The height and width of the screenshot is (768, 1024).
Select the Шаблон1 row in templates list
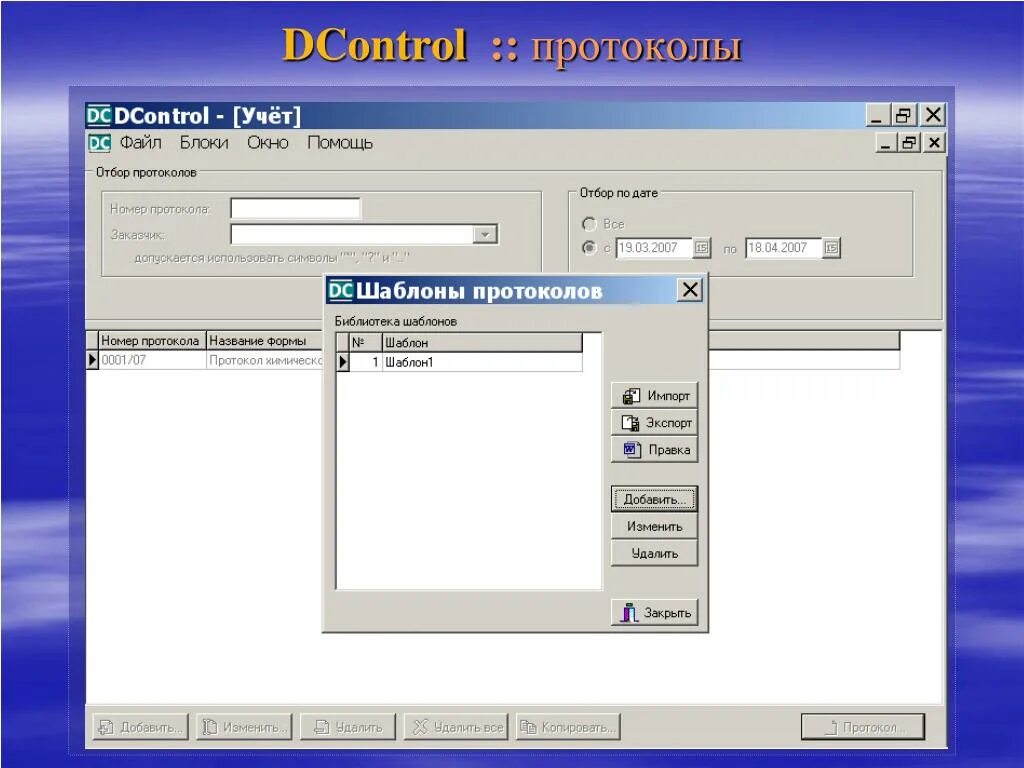(x=459, y=362)
